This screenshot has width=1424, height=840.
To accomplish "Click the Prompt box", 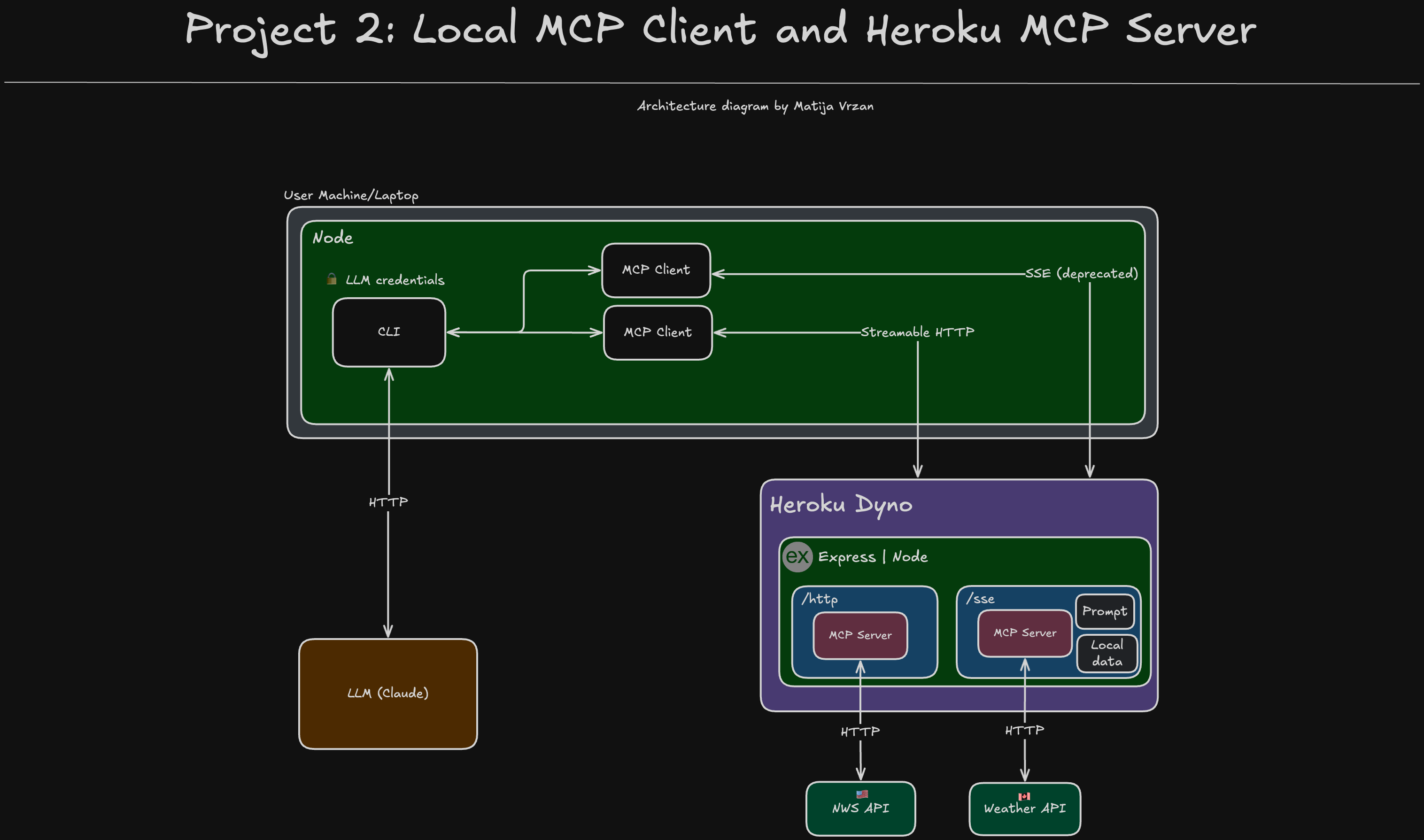I will coord(1105,611).
